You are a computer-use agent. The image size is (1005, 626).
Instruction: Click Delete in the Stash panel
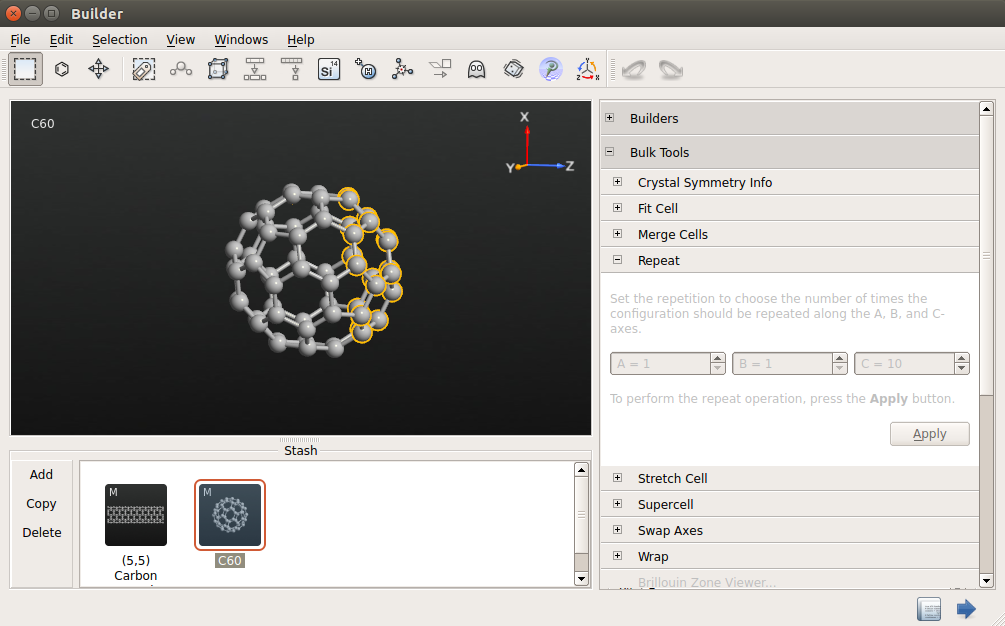pos(42,532)
